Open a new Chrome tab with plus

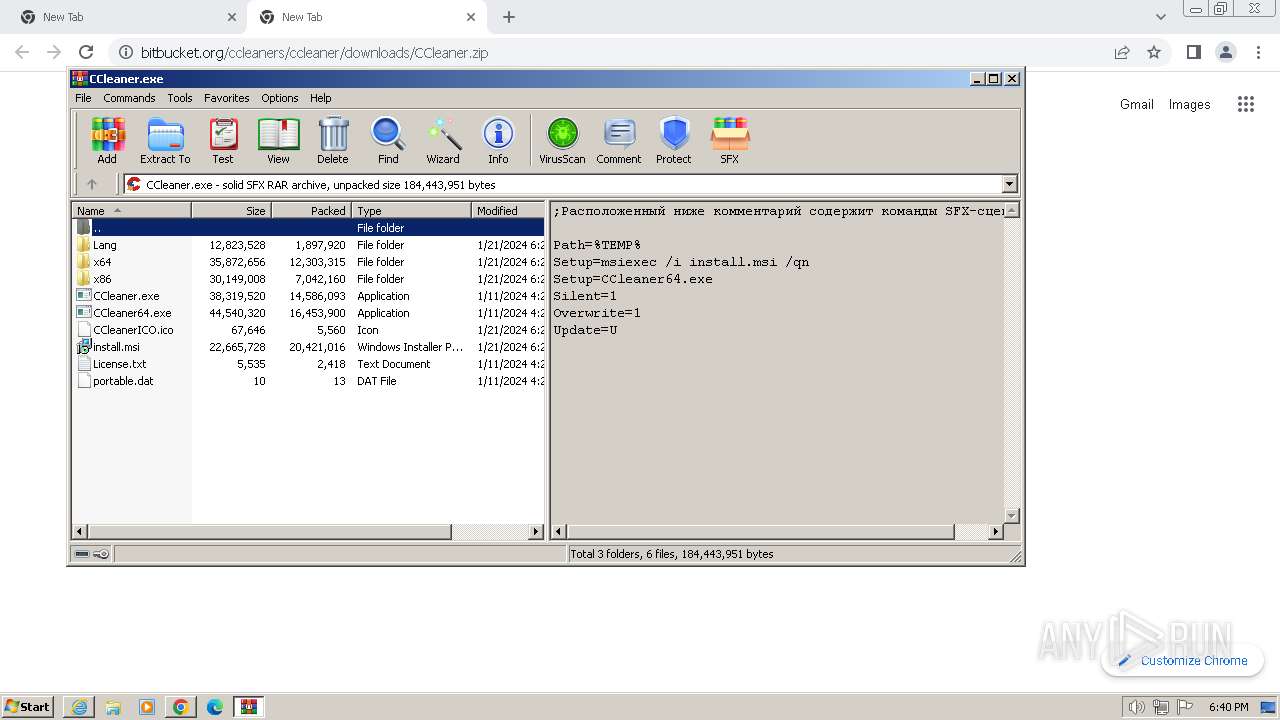509,17
